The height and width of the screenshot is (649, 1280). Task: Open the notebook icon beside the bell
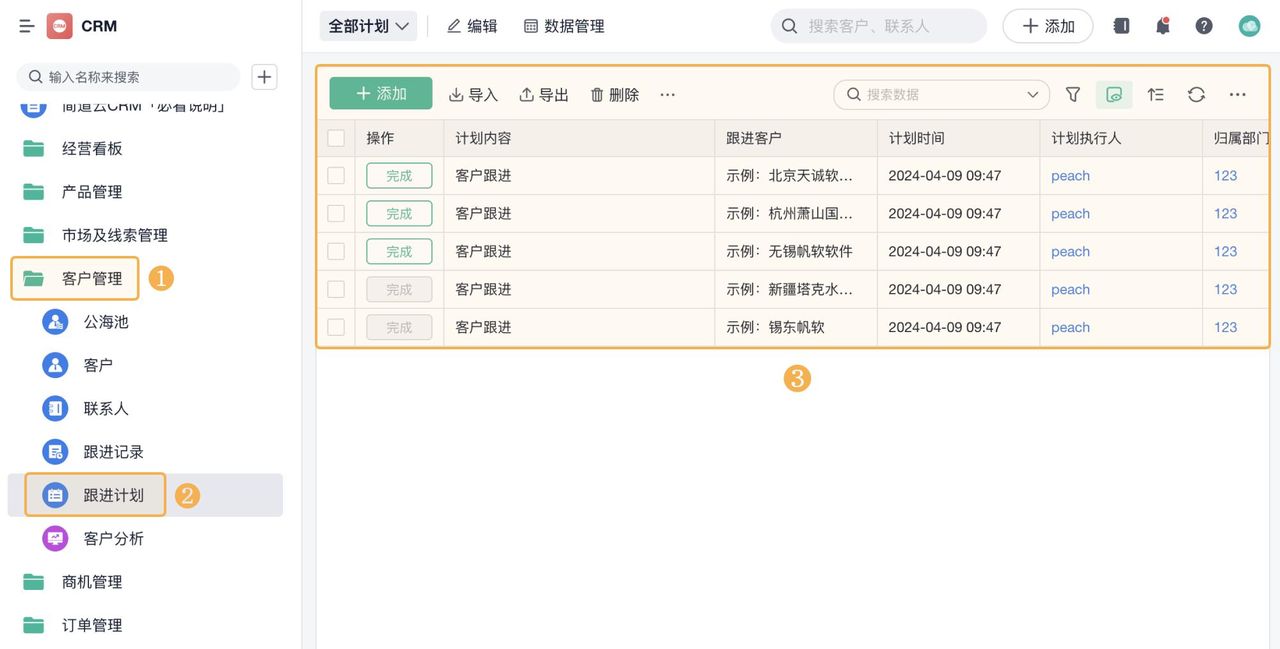(x=1121, y=25)
